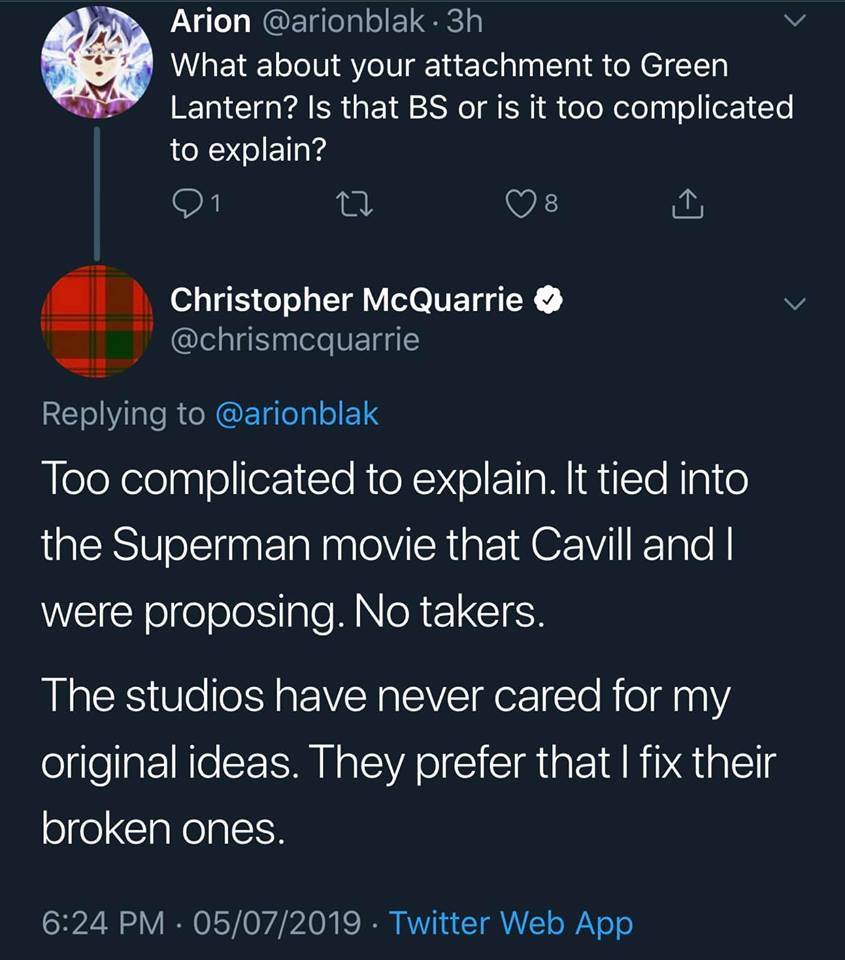Expand options chevron on Arion's tweet
Viewport: 845px width, 960px height.
(x=795, y=21)
